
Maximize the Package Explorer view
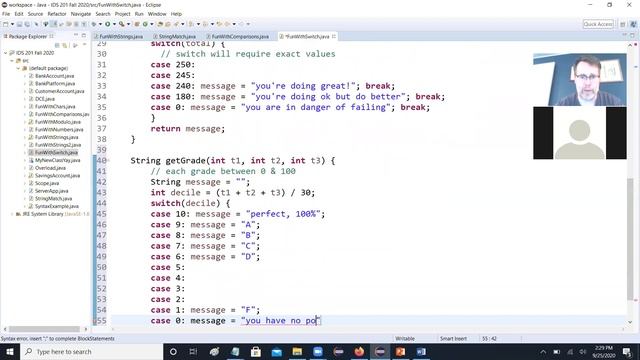click(84, 36)
